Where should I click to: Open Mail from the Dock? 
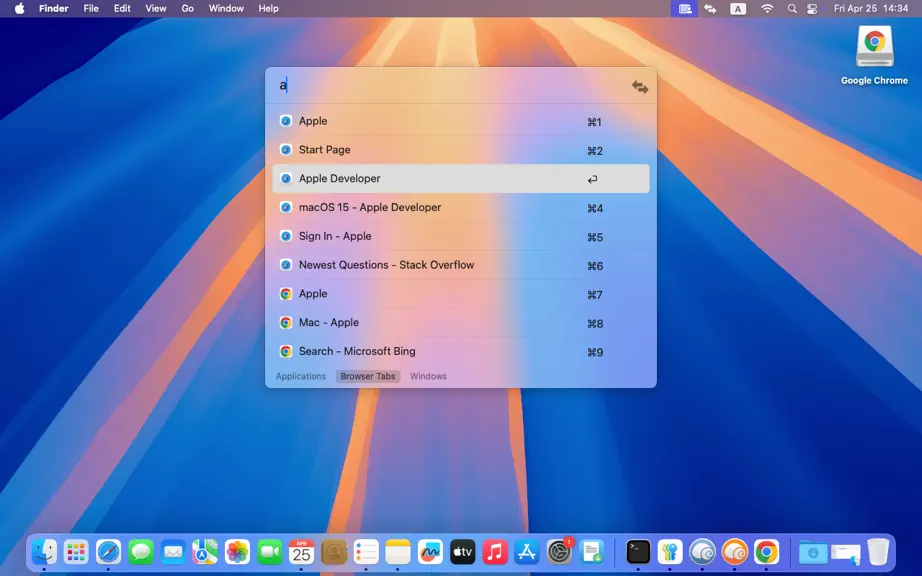tap(173, 552)
